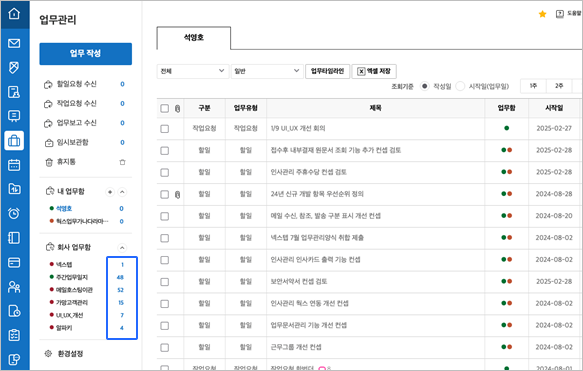This screenshot has width=583, height=371.
Task: Click the 엑셀 저장 button
Action: (374, 71)
